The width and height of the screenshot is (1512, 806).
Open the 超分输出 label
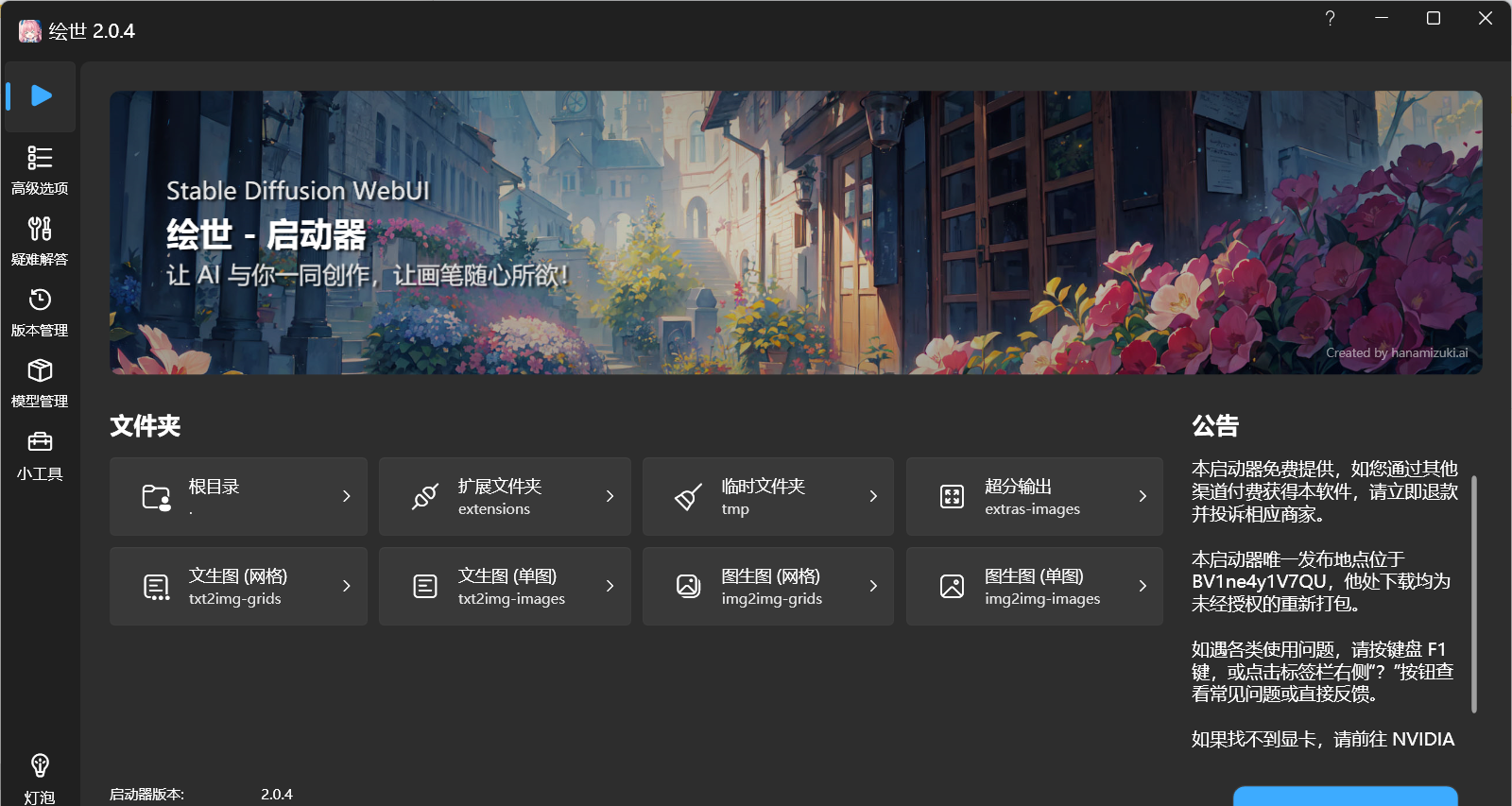coord(1018,487)
